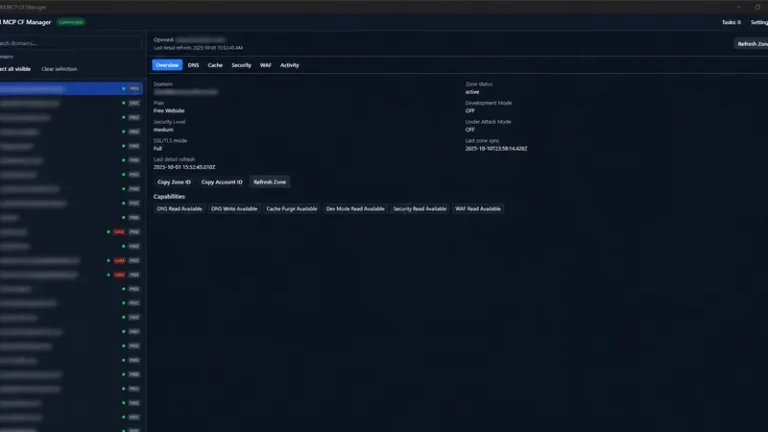Image resolution: width=768 pixels, height=432 pixels.
Task: Click the MCP CF Manager app title
Action: (27, 22)
